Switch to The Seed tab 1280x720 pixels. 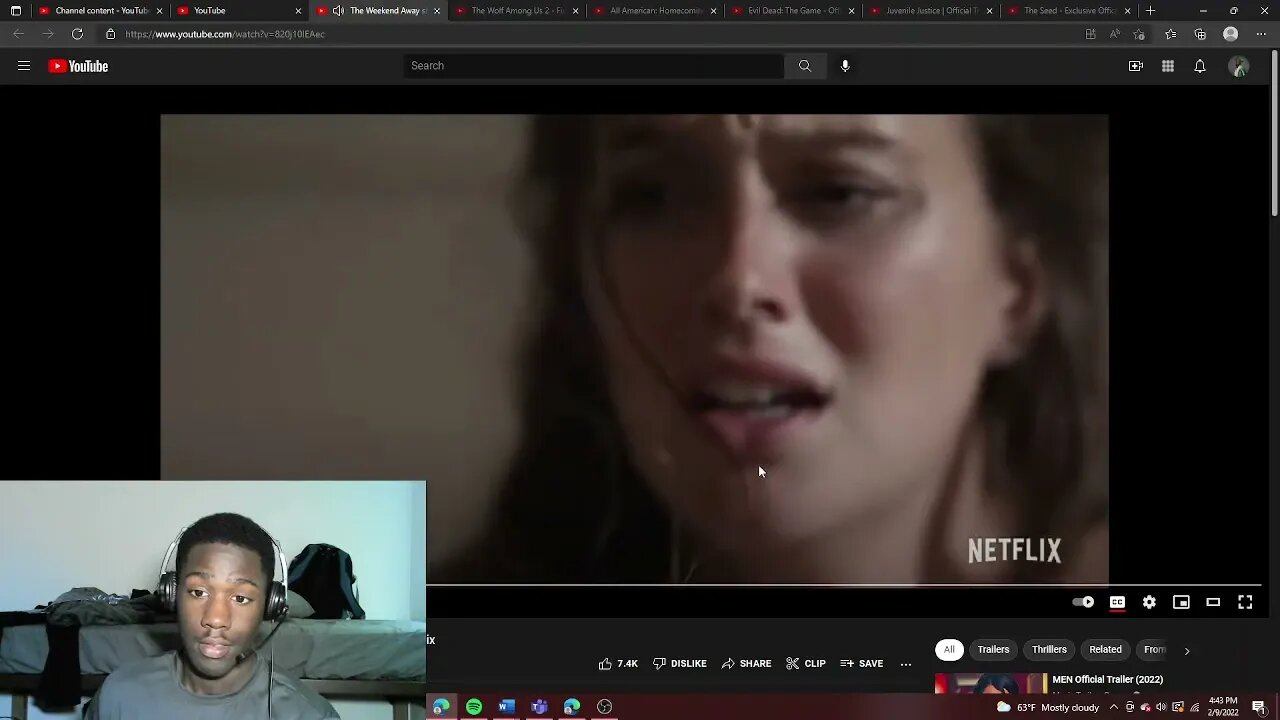click(1069, 11)
